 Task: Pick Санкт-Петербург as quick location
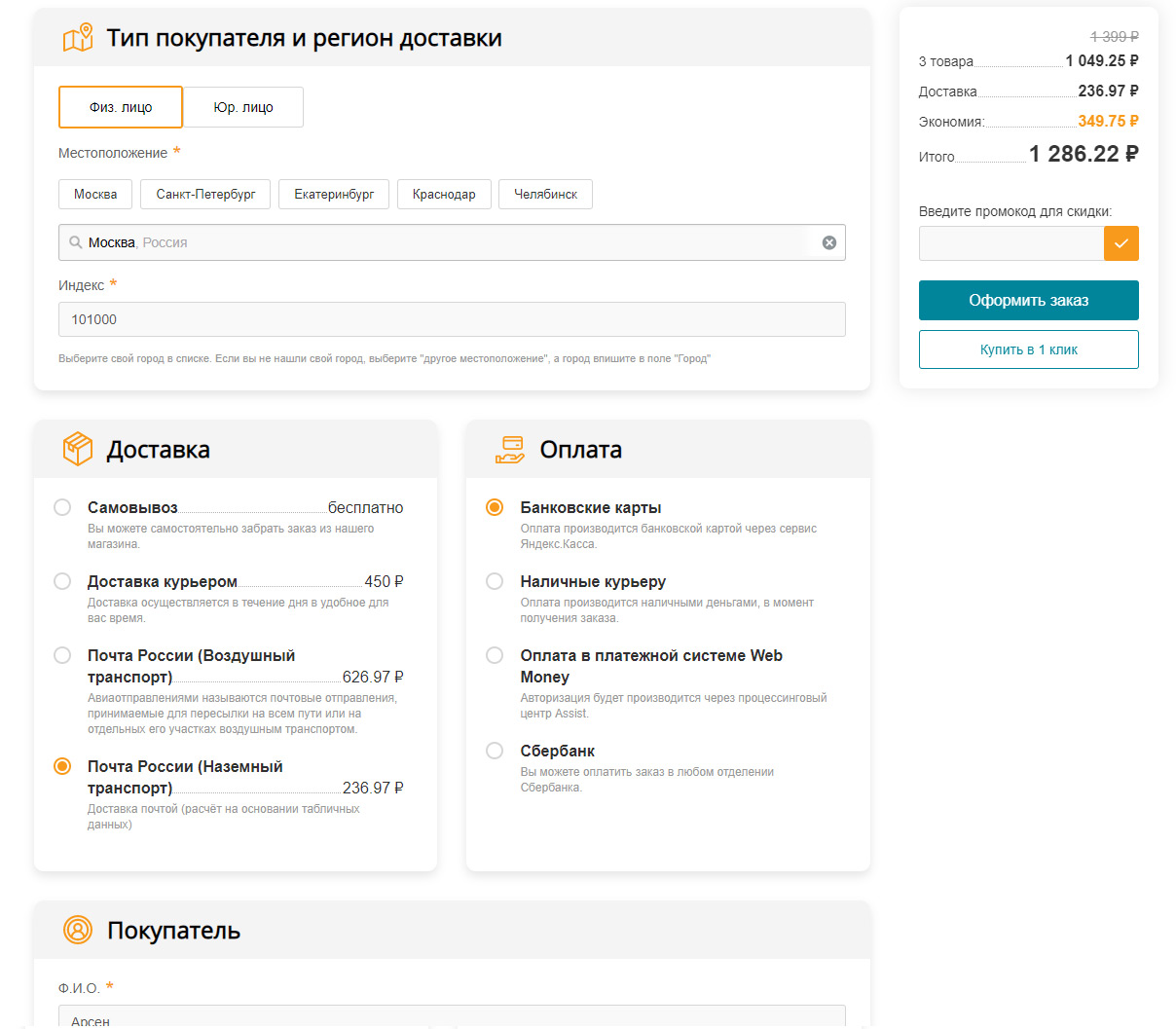pos(205,194)
